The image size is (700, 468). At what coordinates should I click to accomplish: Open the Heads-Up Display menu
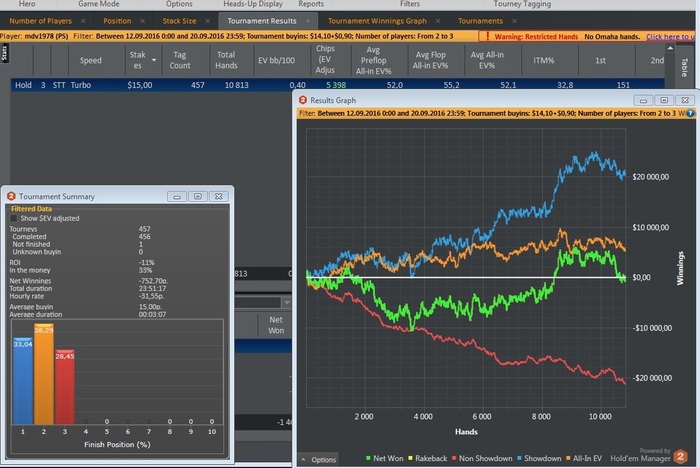(x=253, y=4)
